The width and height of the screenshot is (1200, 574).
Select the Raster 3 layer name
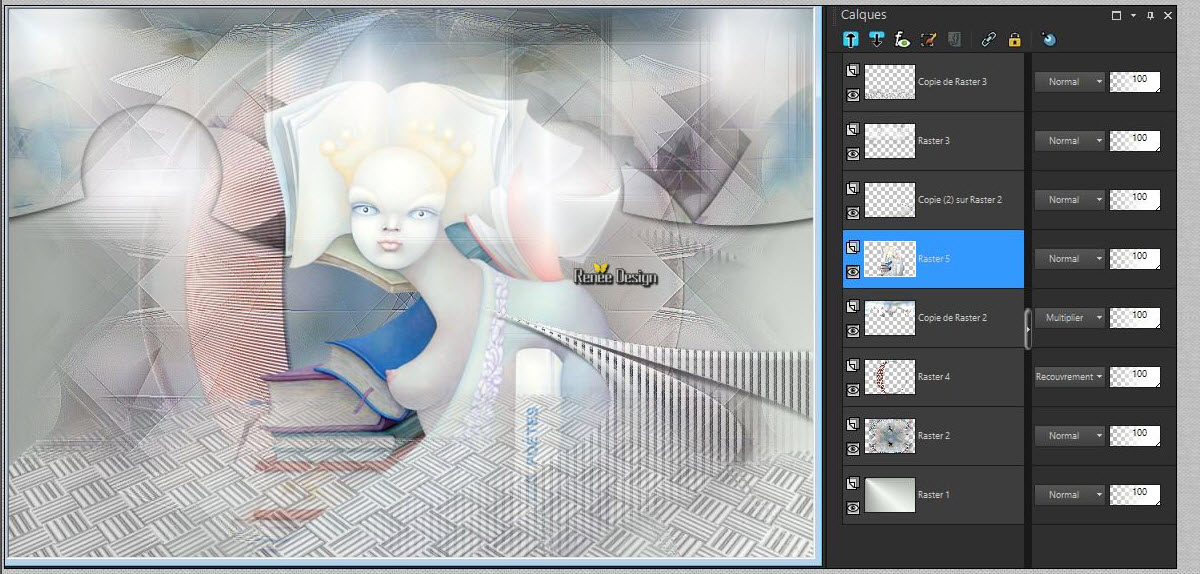934,141
